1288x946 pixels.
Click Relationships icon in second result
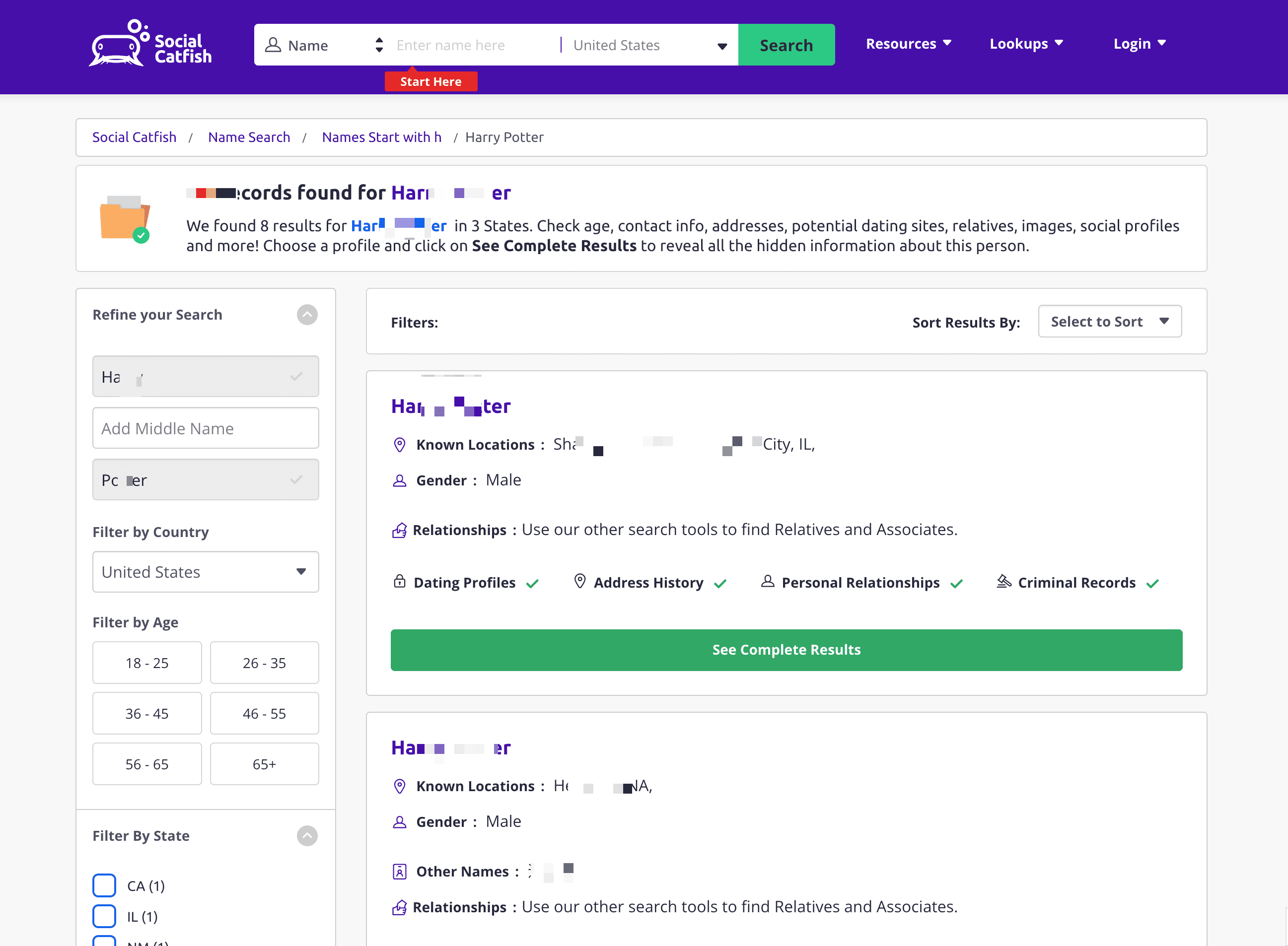point(399,908)
